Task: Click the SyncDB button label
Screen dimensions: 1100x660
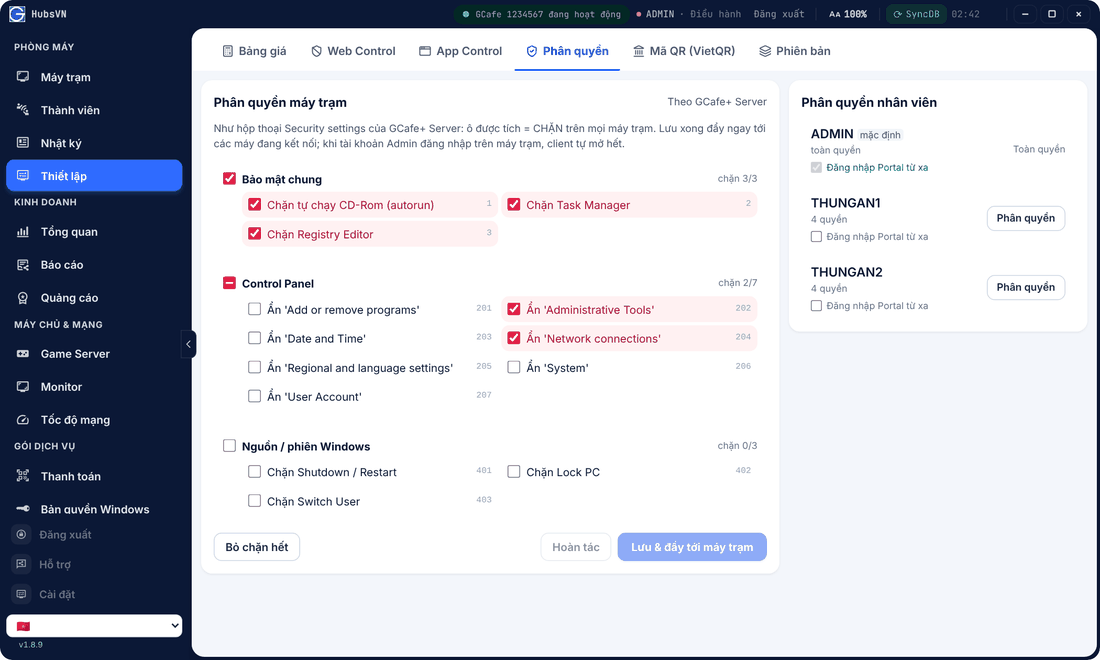Action: 922,14
